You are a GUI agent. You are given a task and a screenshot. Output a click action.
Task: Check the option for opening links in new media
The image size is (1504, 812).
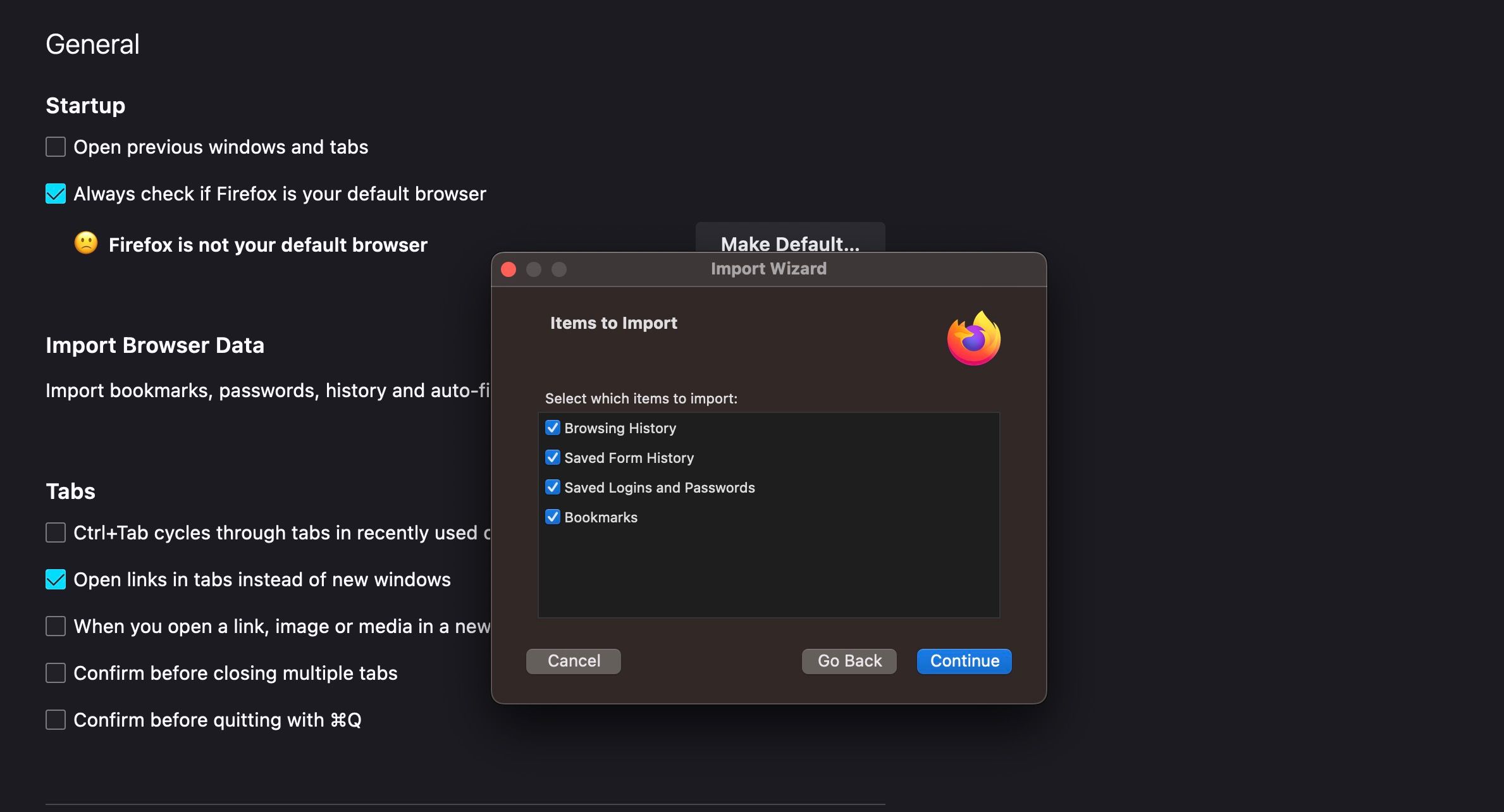pos(55,625)
